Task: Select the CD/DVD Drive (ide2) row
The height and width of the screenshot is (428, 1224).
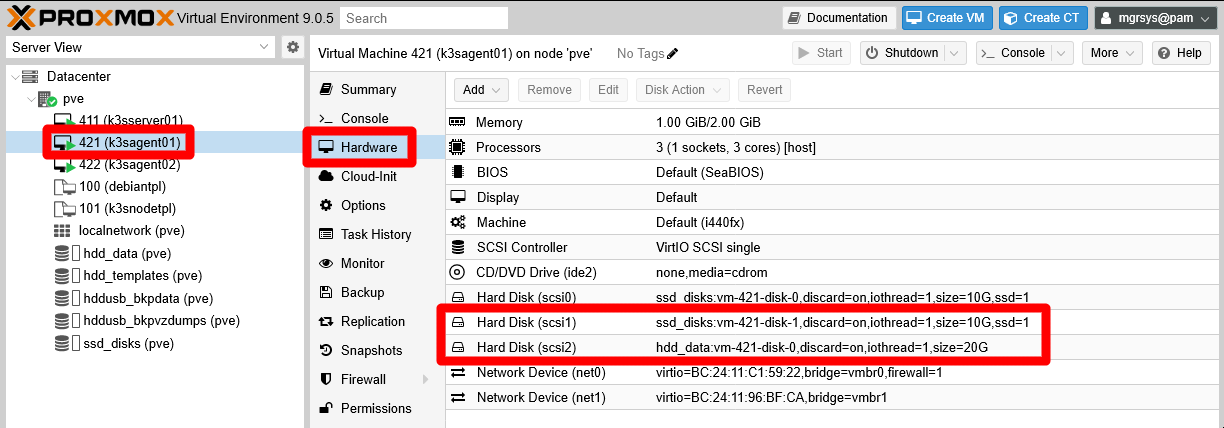Action: coord(834,272)
